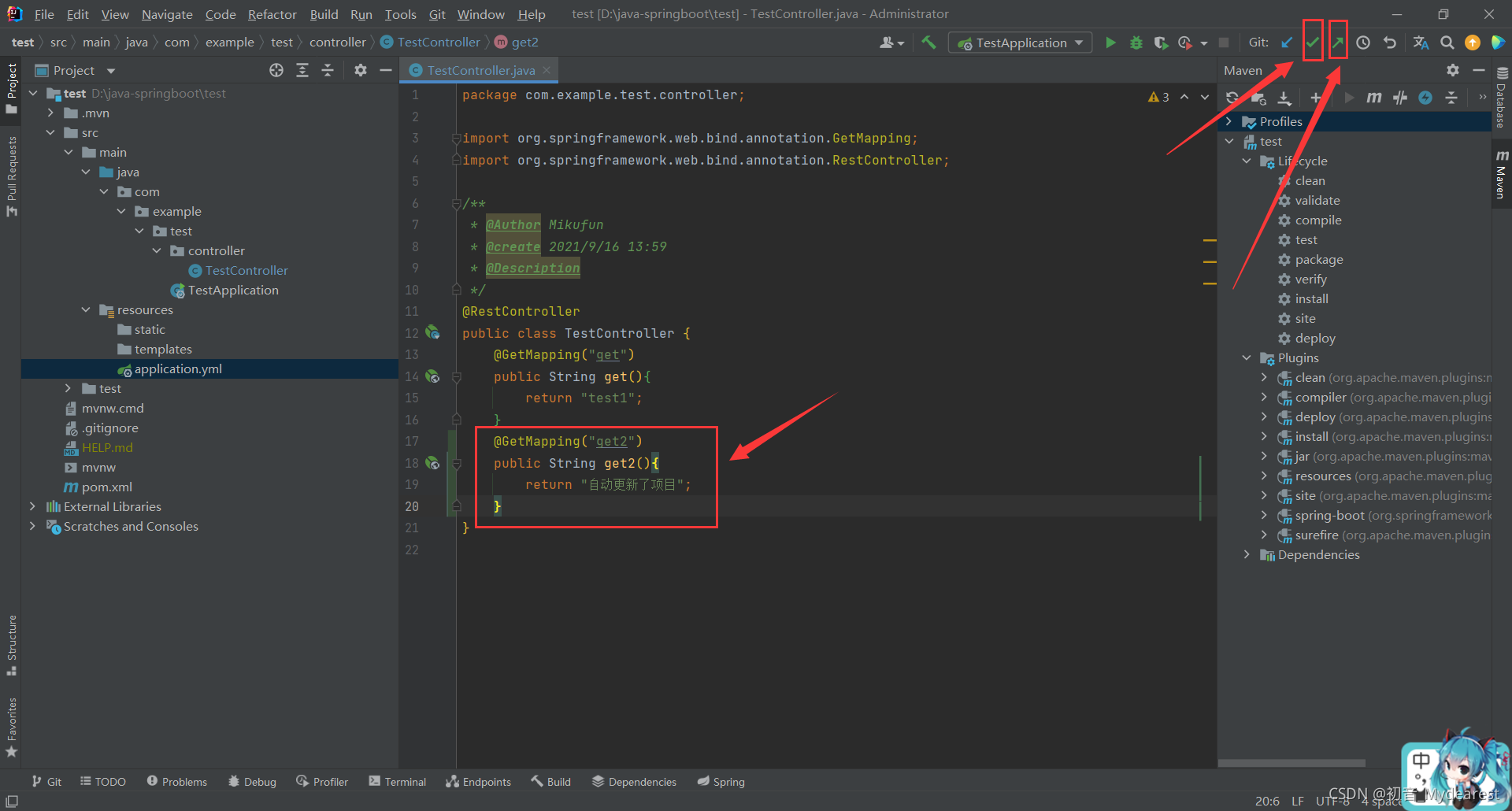Screen dimensions: 1512x811
Task: Expand all in Project panel
Action: pos(302,70)
